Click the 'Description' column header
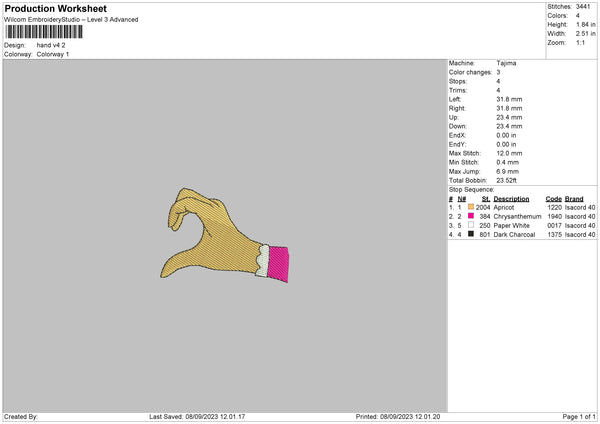Image resolution: width=600 pixels, height=424 pixels. (x=511, y=199)
